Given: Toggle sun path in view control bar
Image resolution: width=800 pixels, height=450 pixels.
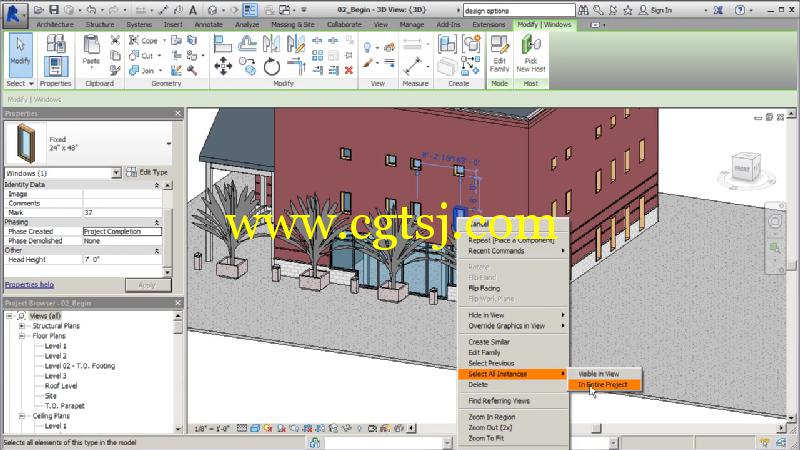Looking at the screenshot, I should point(268,429).
